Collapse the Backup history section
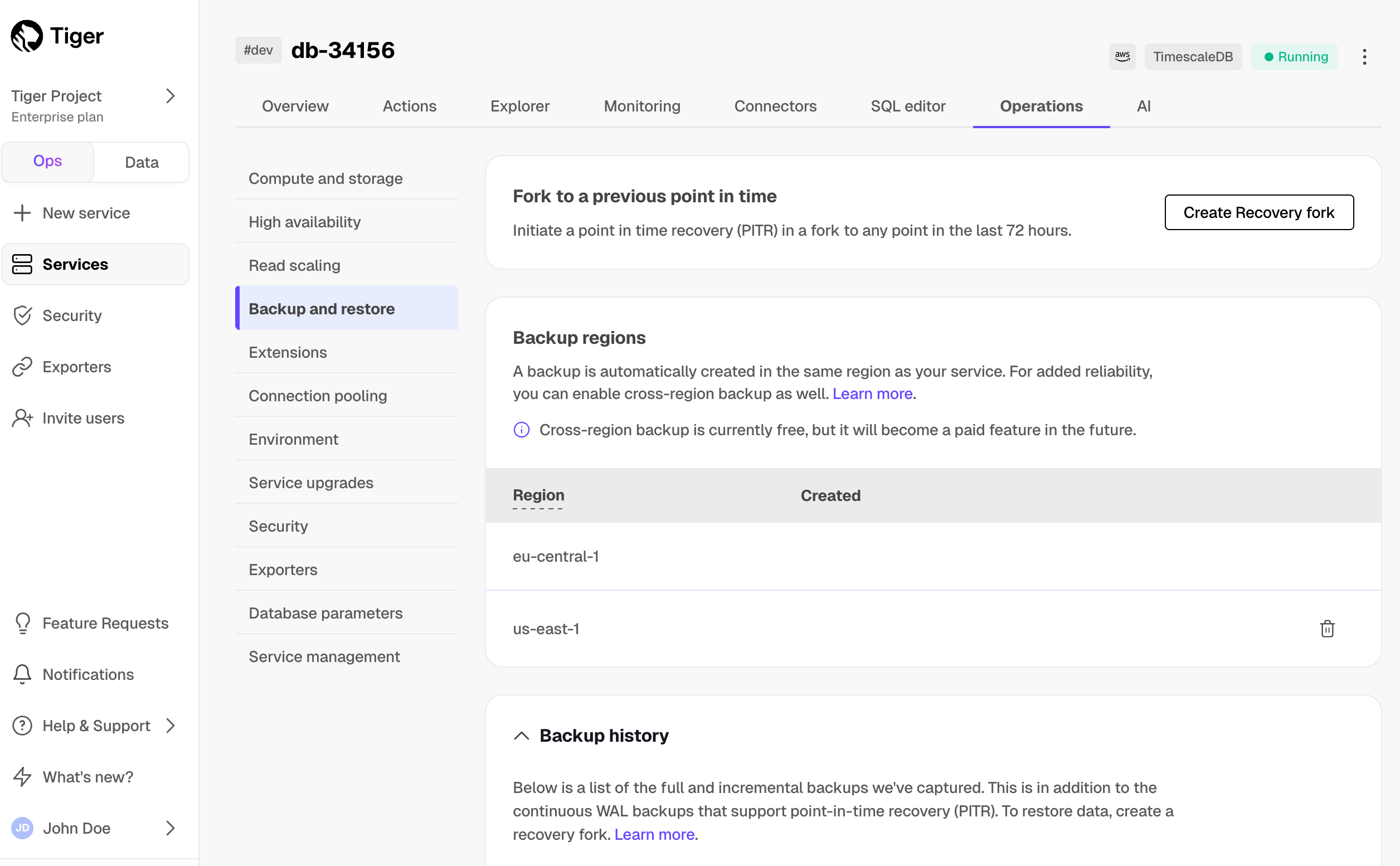Viewport: 1400px width, 866px height. pyautogui.click(x=521, y=736)
